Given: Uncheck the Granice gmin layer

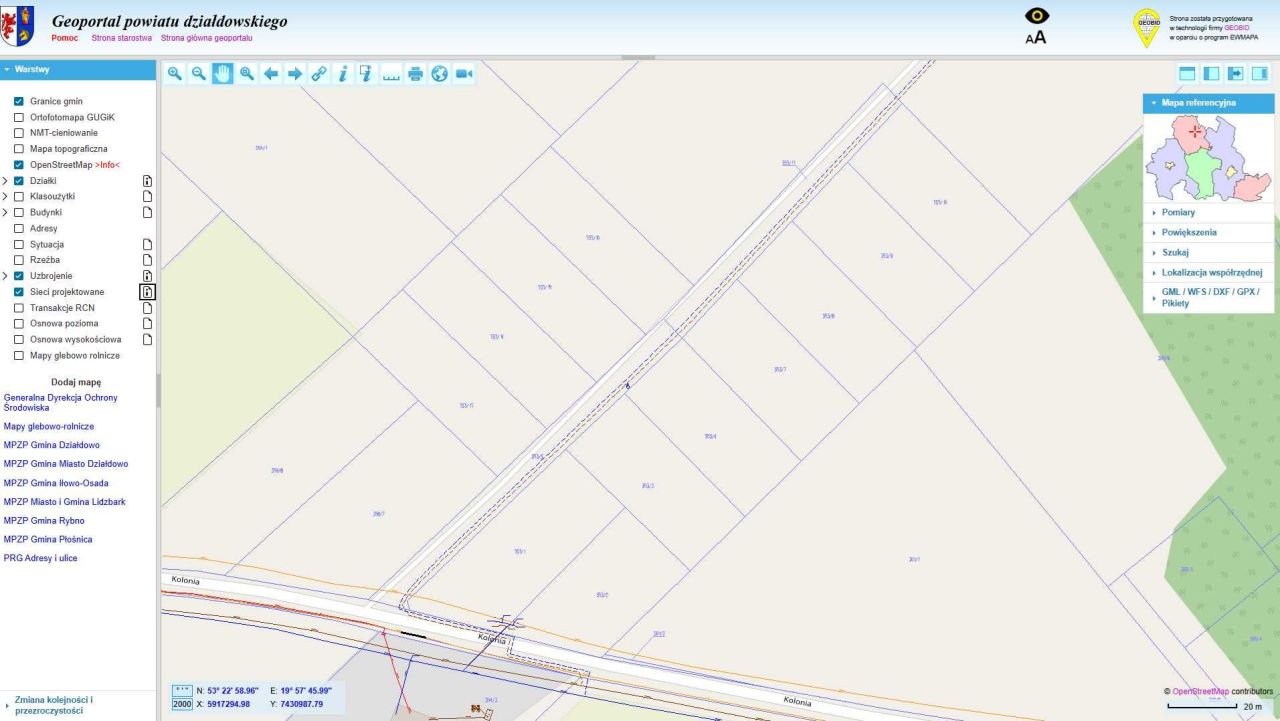Looking at the screenshot, I should coord(19,102).
